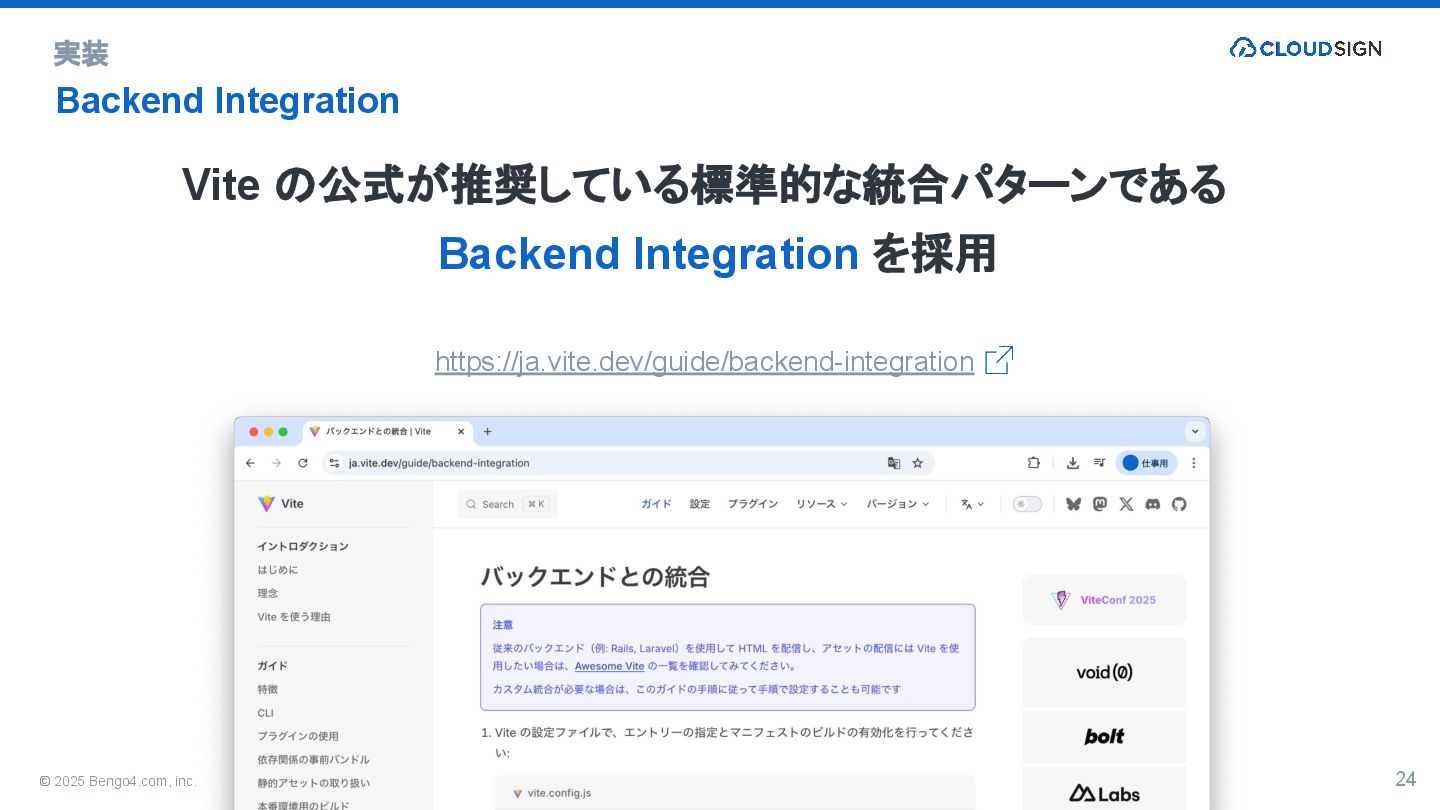Open the GitHub icon
The width and height of the screenshot is (1440, 810).
point(1179,504)
